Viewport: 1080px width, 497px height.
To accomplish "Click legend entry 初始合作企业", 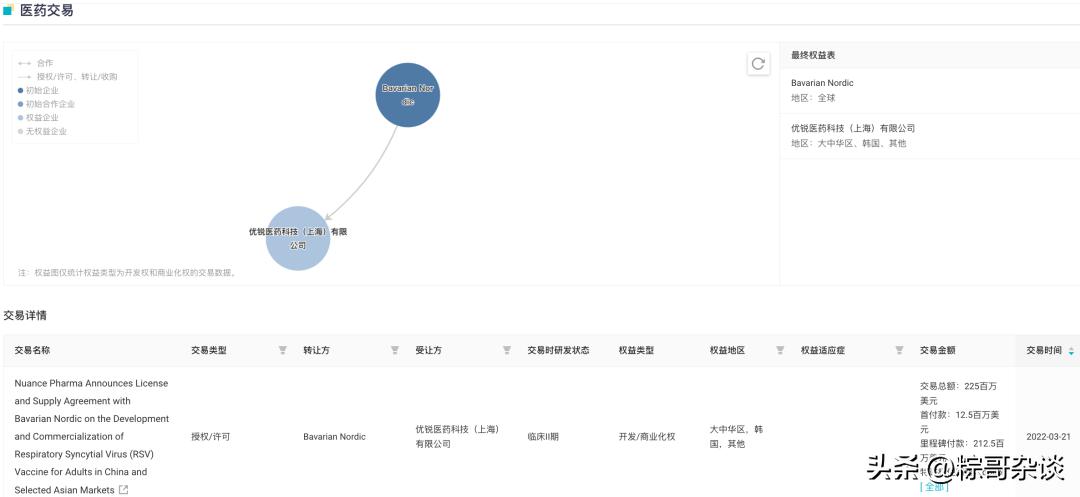I will tap(45, 104).
